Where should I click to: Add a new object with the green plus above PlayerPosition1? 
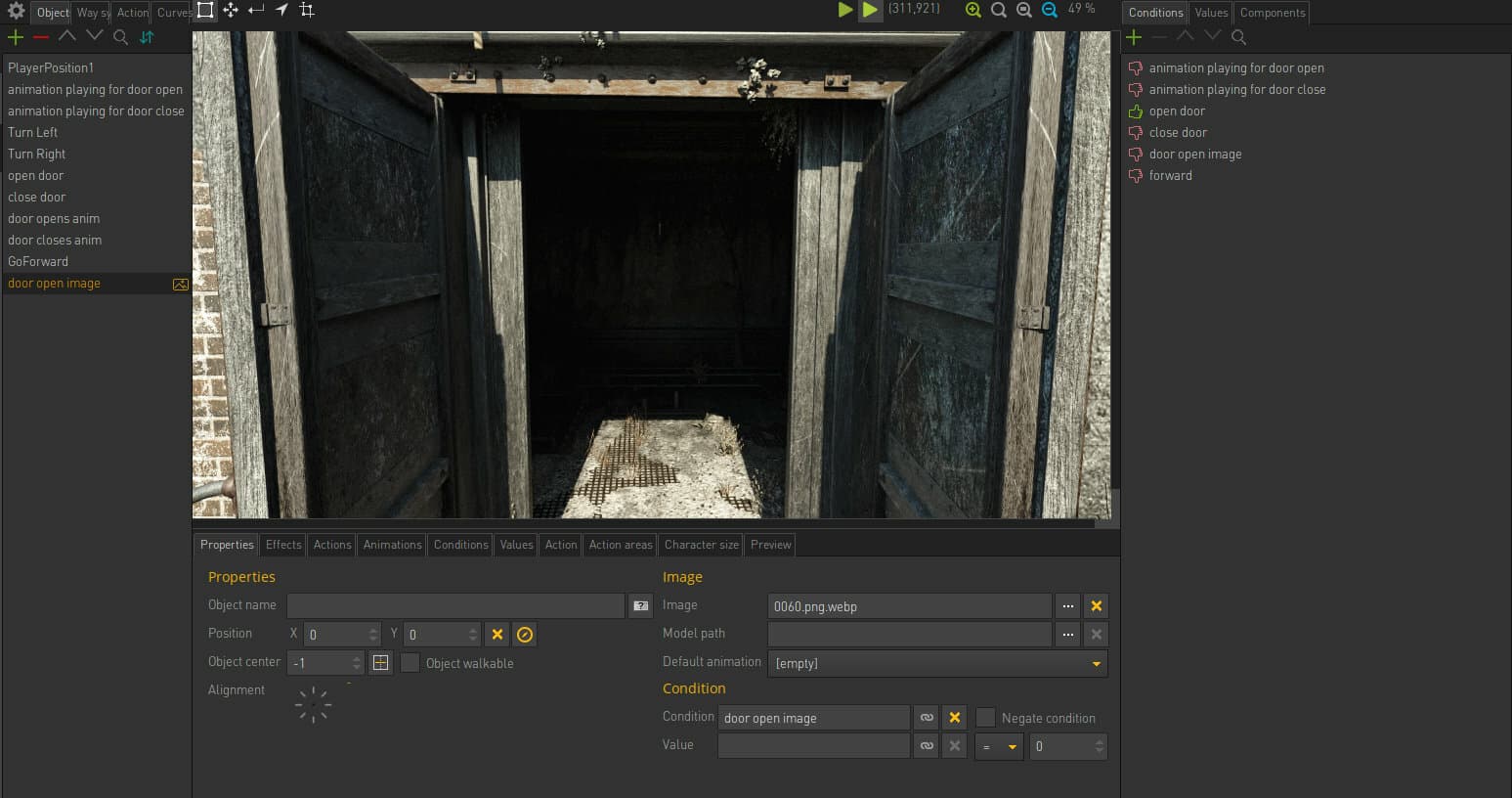(x=16, y=37)
